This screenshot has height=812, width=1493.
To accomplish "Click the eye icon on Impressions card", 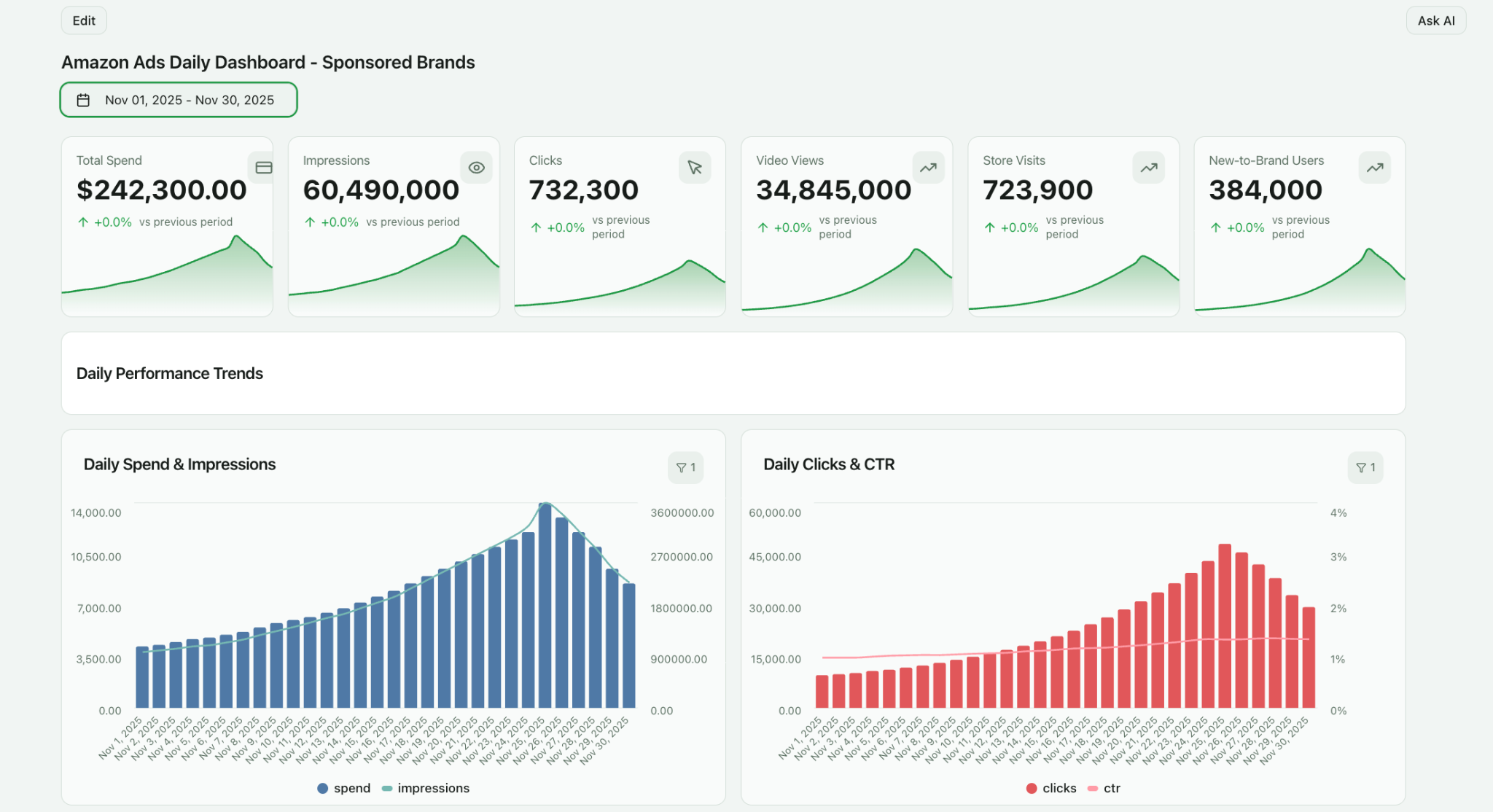I will (476, 167).
